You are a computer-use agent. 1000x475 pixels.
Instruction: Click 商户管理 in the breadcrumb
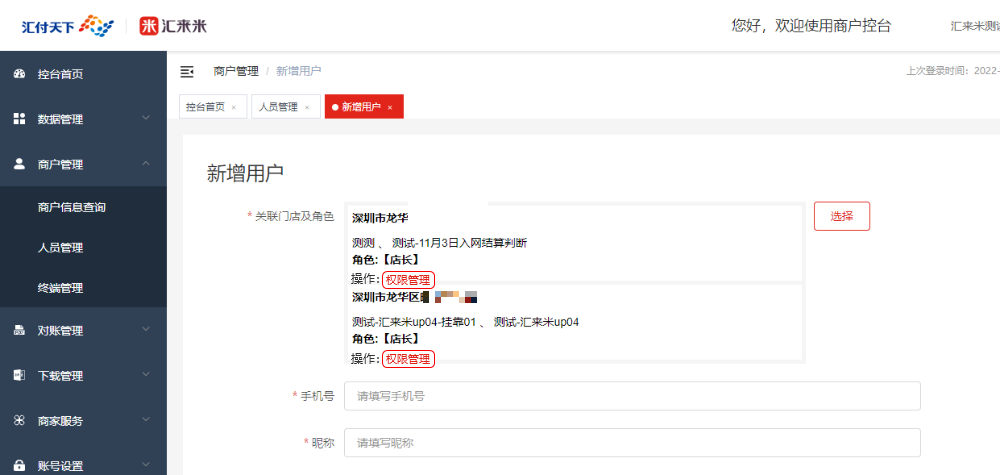pyautogui.click(x=236, y=71)
